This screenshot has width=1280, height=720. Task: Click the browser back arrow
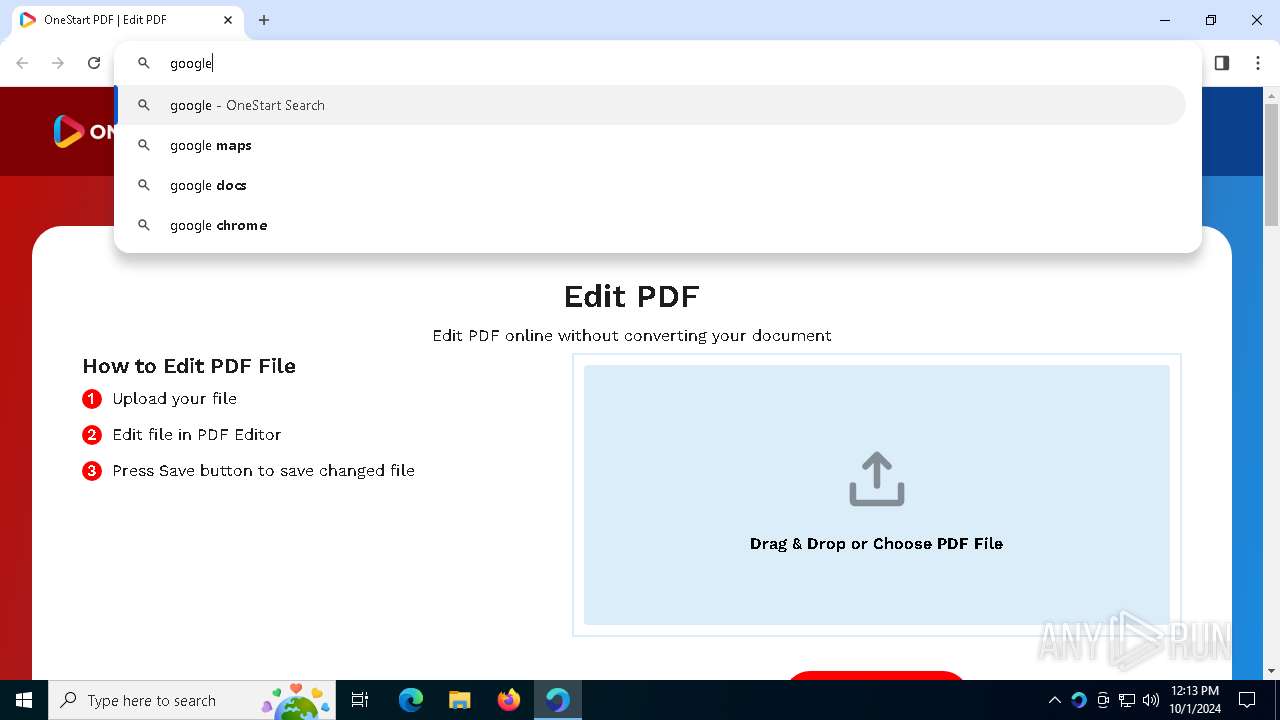coord(22,63)
